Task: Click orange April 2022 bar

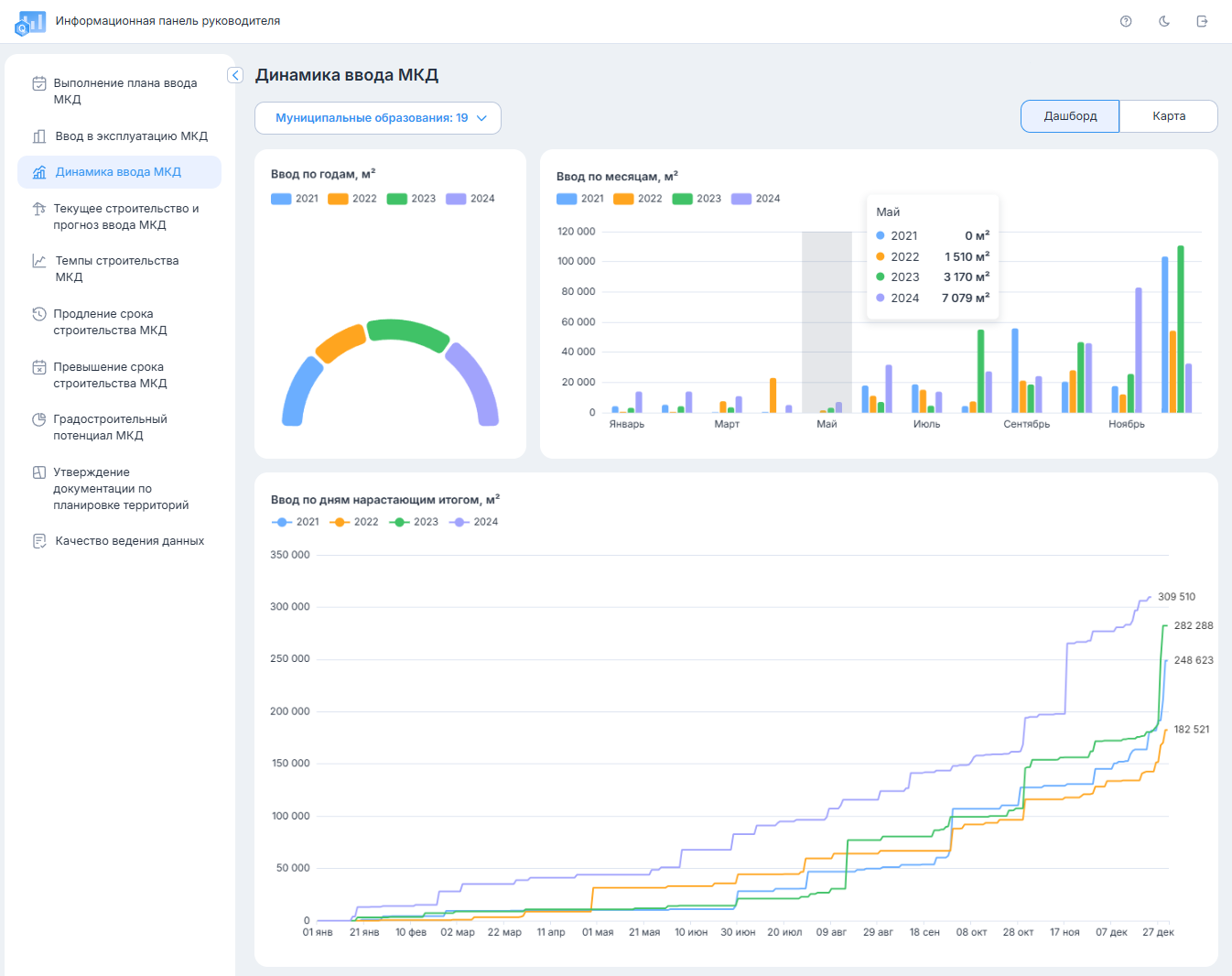Action: coord(773,396)
